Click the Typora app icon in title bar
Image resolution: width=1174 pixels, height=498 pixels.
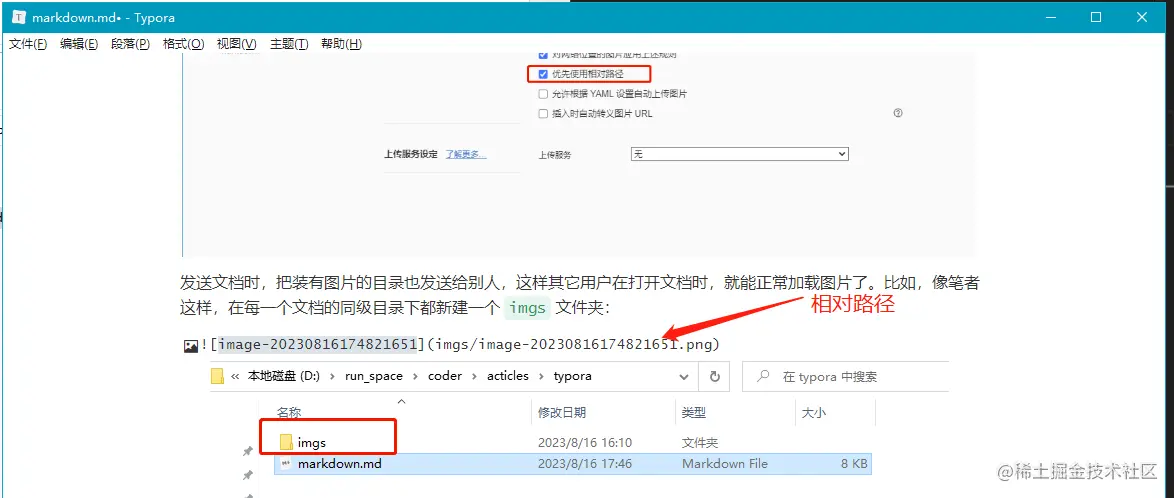pyautogui.click(x=20, y=17)
